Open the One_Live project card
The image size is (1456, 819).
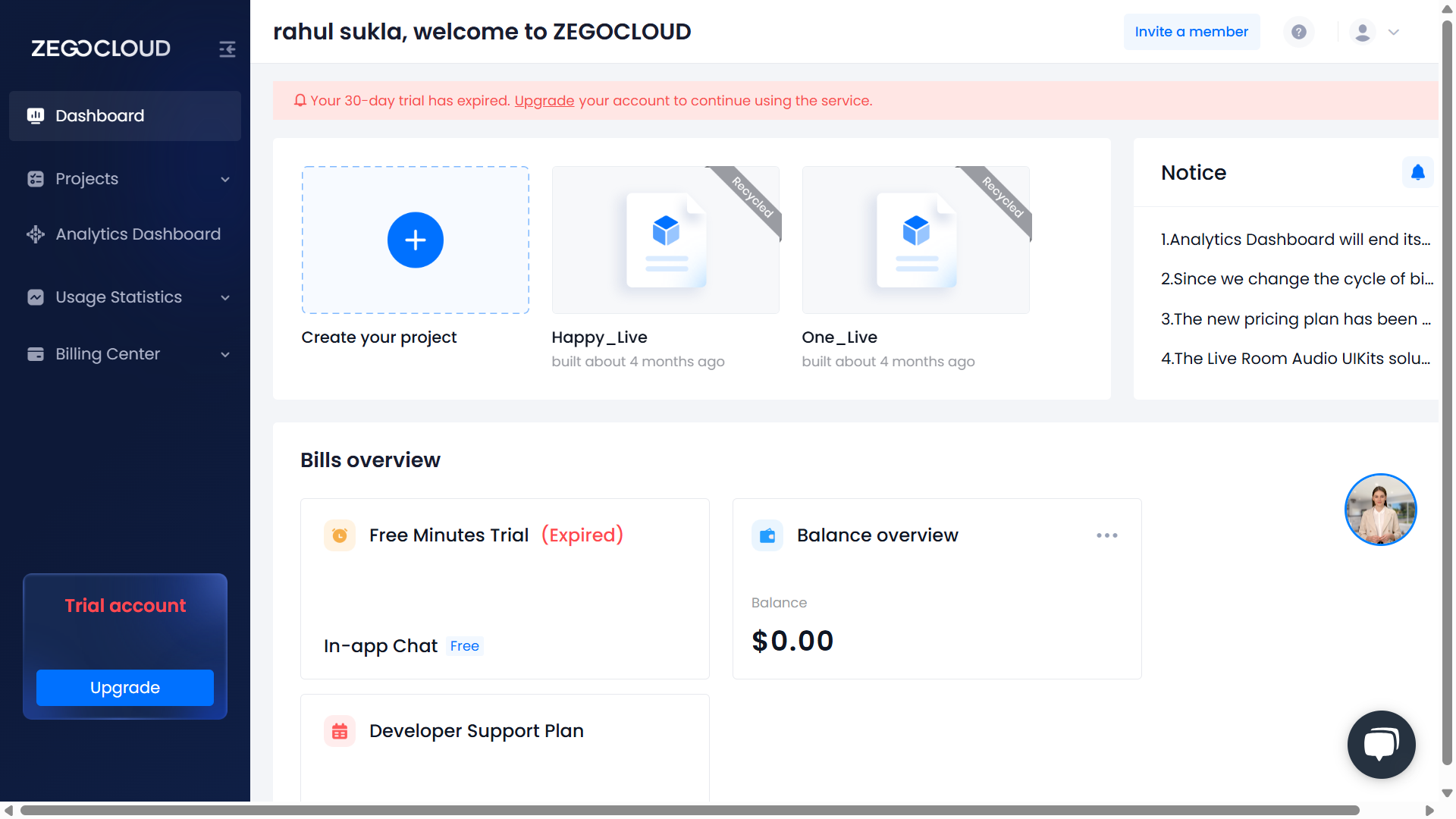(x=916, y=240)
